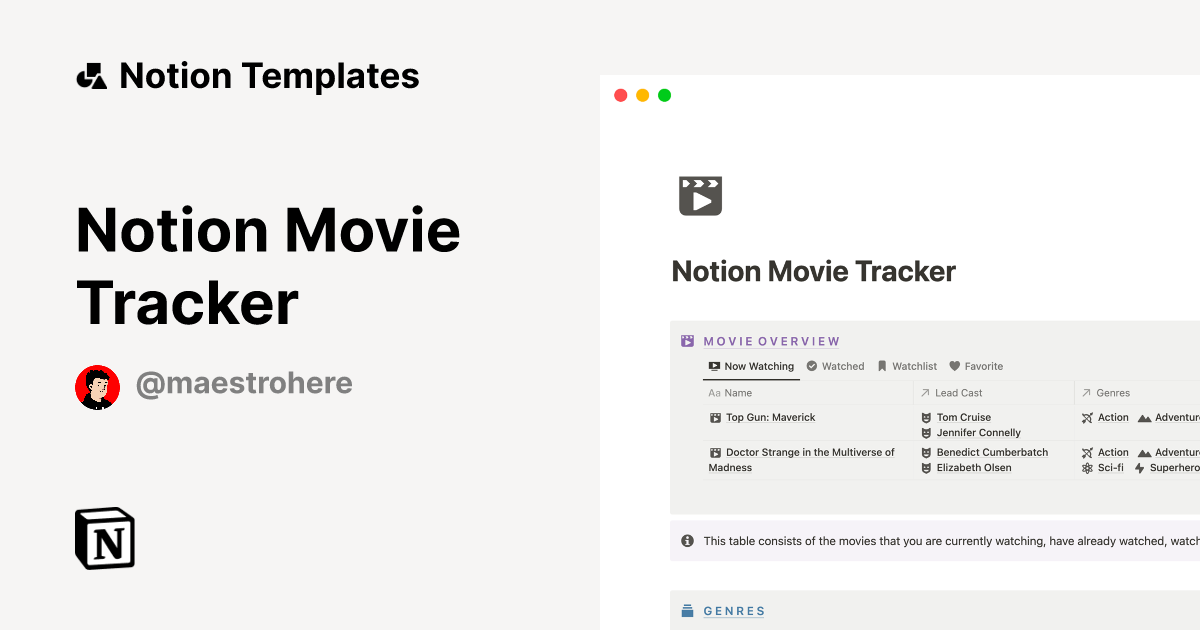The image size is (1200, 630).
Task: Click the Notion Templates logo icon
Action: click(x=90, y=74)
